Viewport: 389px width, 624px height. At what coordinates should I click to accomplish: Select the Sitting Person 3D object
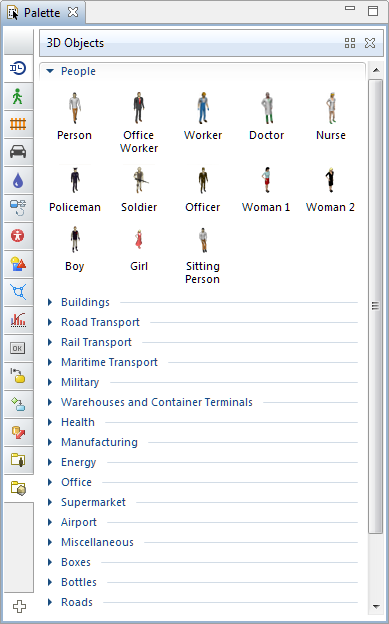[203, 255]
